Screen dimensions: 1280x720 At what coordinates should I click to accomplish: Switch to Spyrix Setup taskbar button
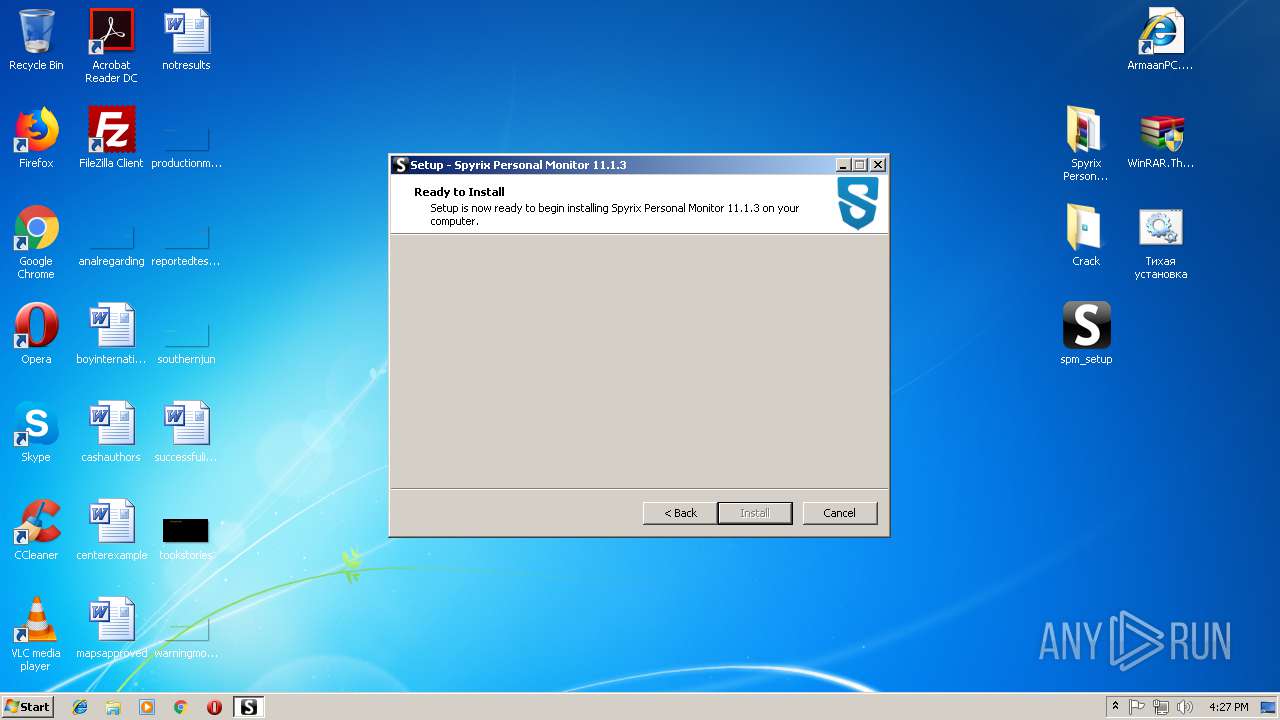coord(248,707)
